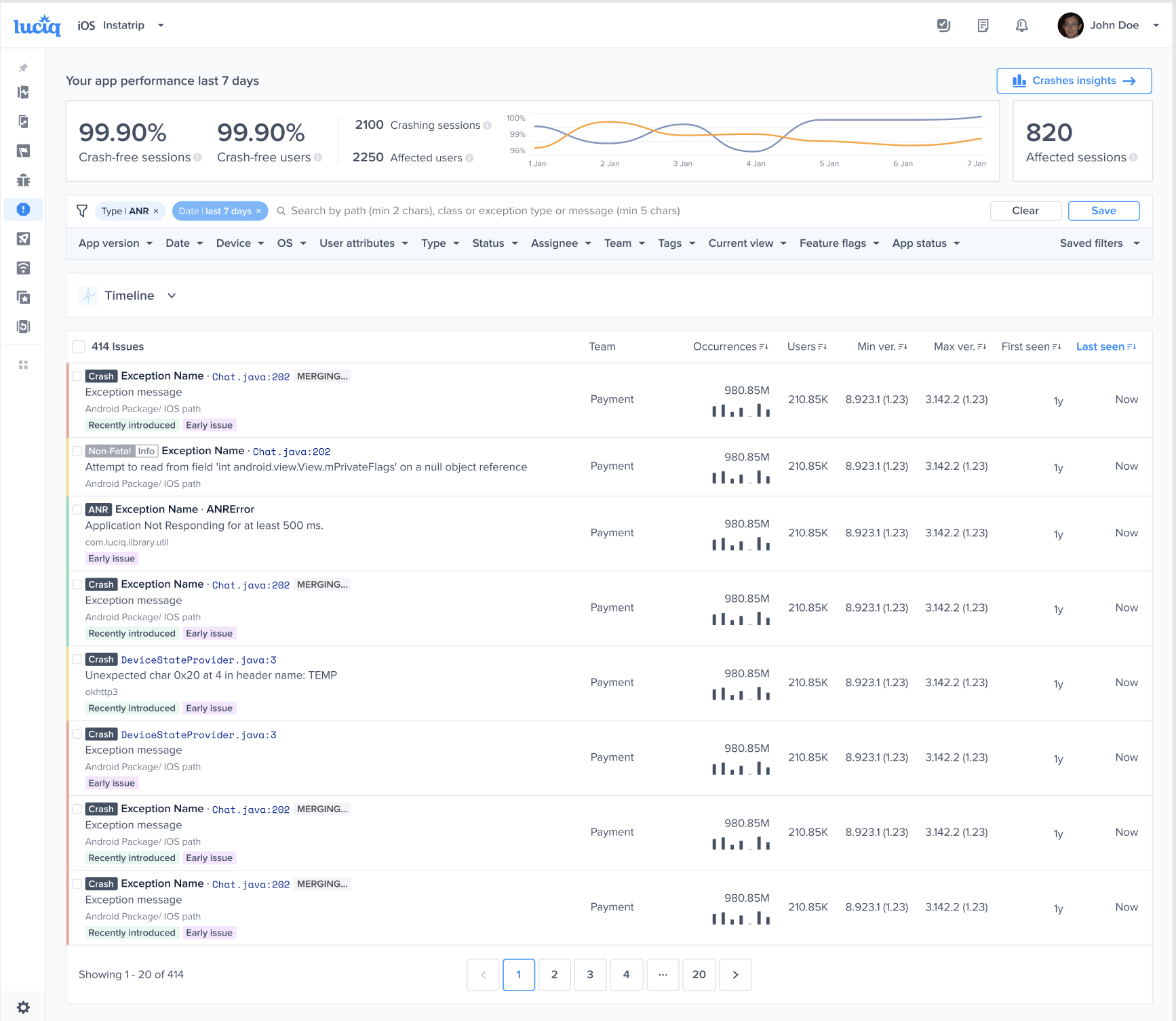Go to page 20 of the issues list
This screenshot has height=1021, width=1176.
[x=699, y=974]
